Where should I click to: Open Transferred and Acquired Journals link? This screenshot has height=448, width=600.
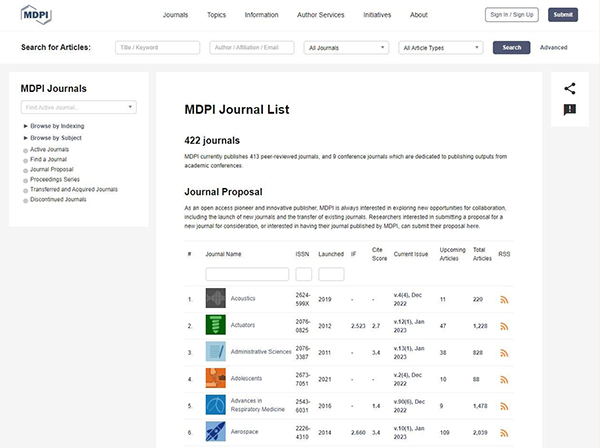(x=74, y=189)
